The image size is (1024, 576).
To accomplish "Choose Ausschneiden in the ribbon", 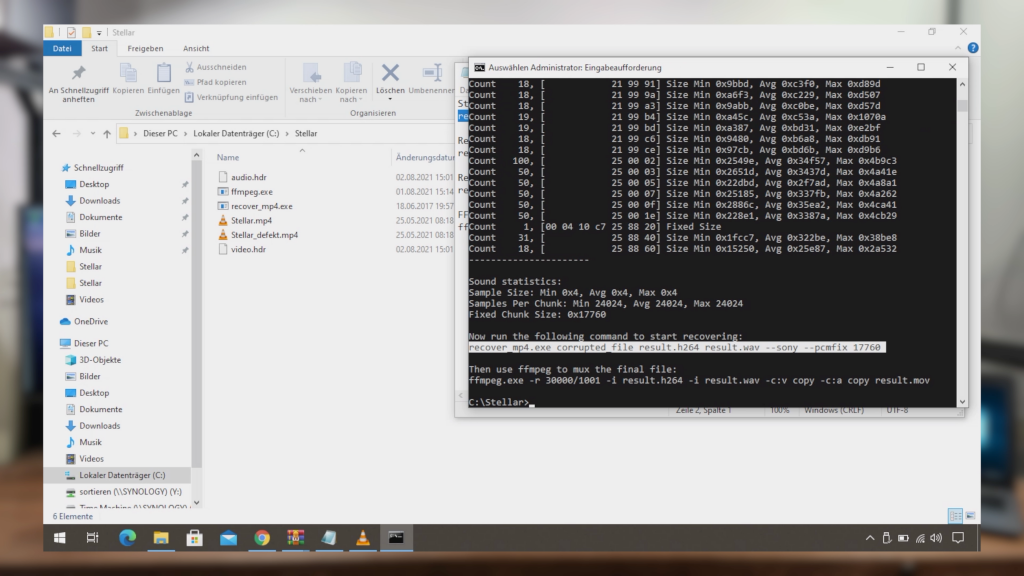I will click(215, 67).
